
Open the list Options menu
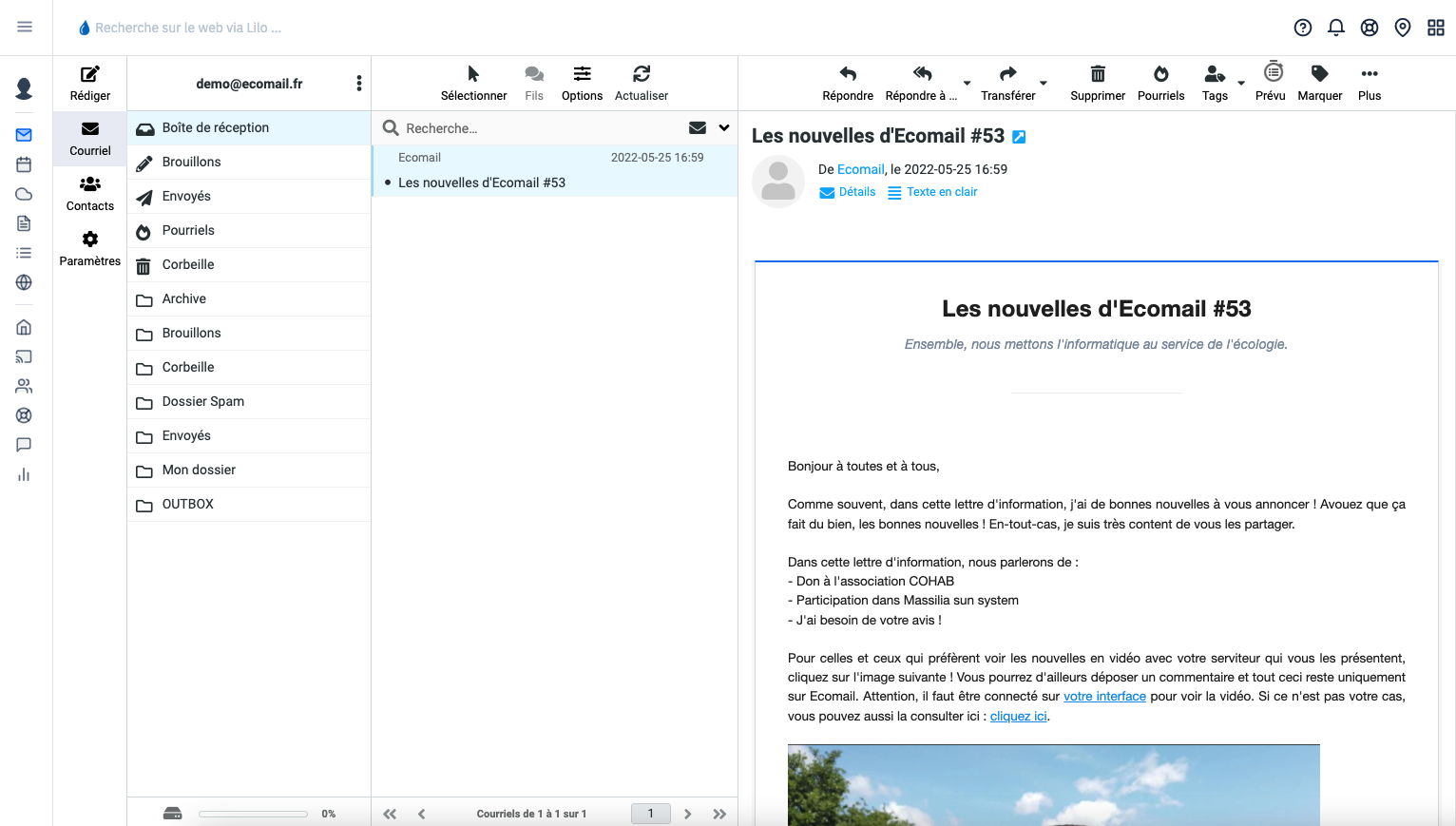coord(582,84)
